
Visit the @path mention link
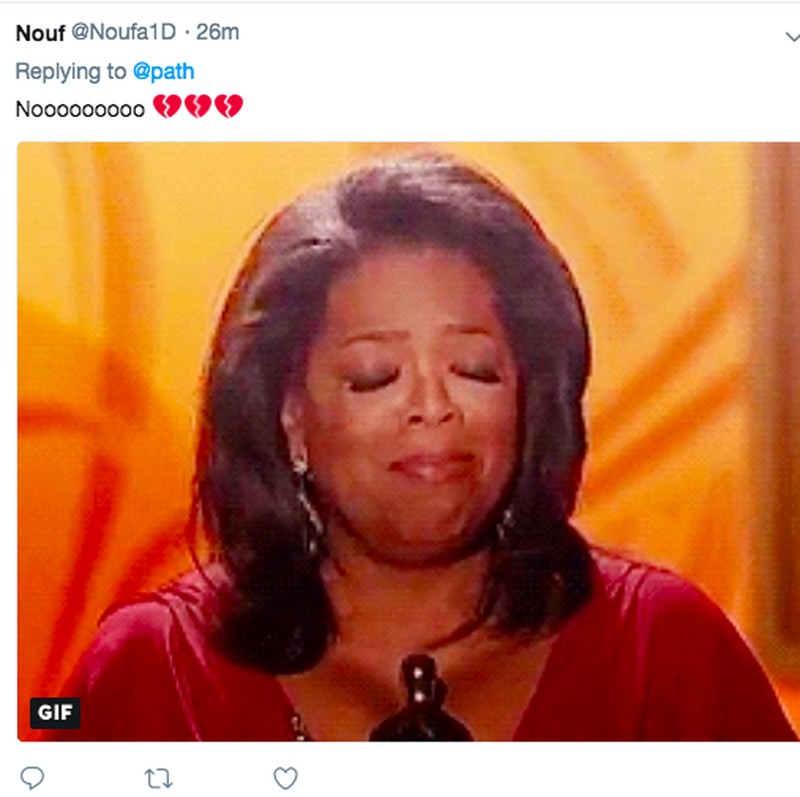pyautogui.click(x=163, y=71)
